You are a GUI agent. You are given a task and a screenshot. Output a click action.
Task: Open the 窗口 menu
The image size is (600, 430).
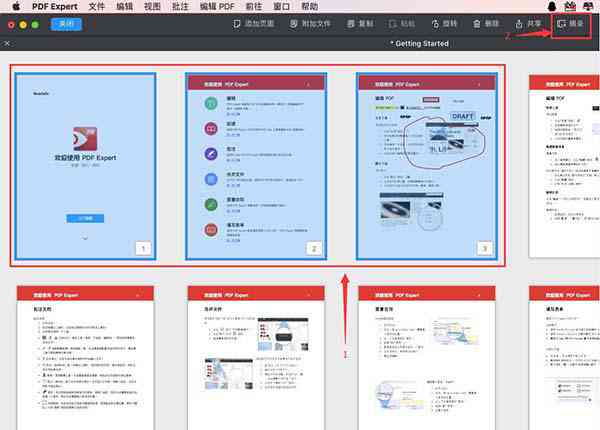pyautogui.click(x=282, y=7)
